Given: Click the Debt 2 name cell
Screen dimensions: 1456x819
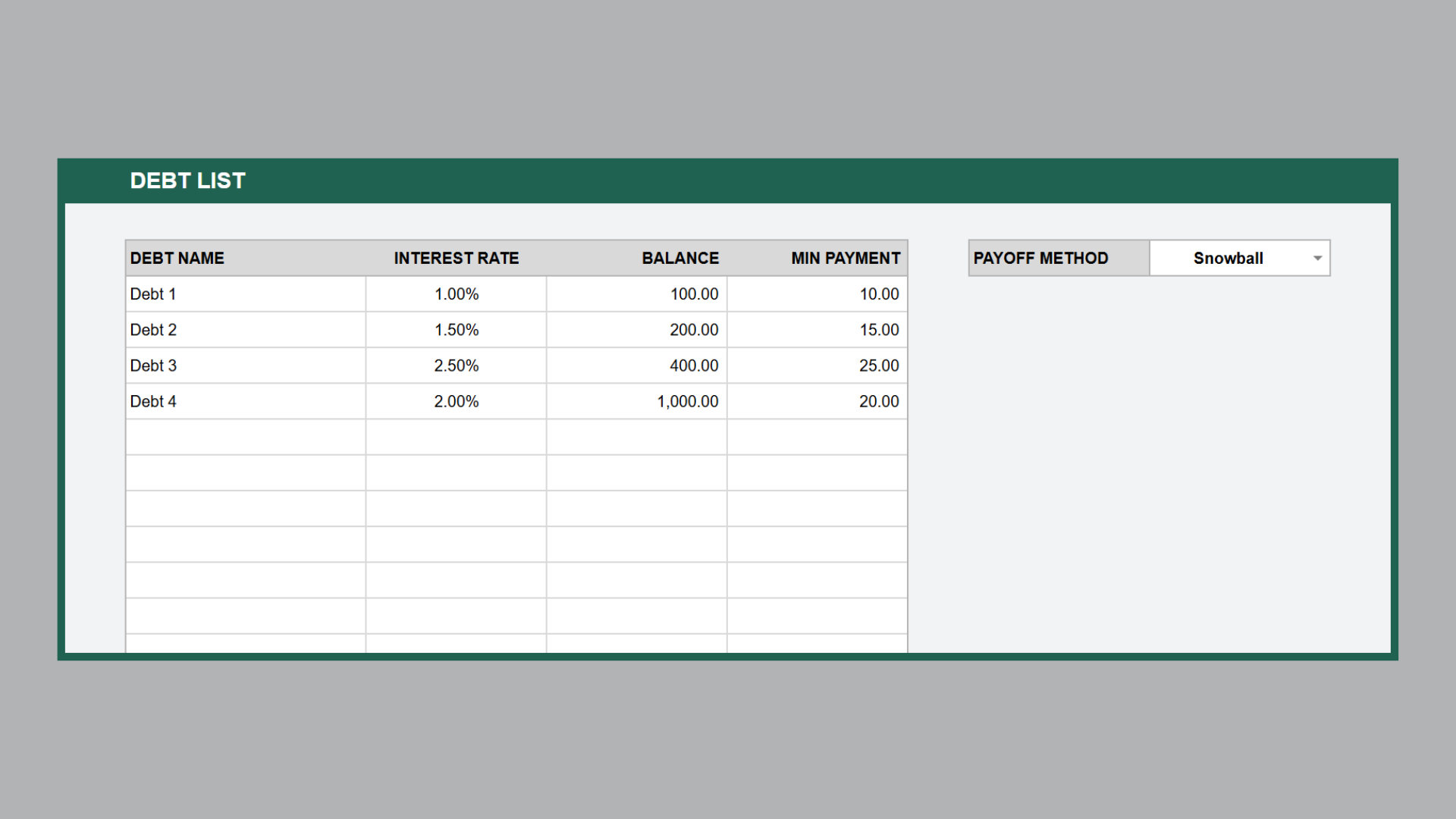Looking at the screenshot, I should (245, 330).
